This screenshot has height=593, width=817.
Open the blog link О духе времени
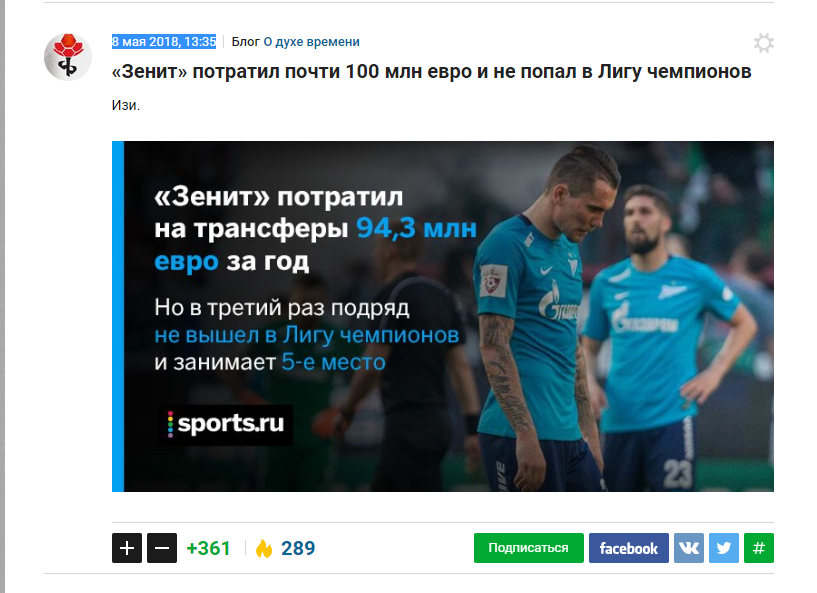[x=312, y=42]
